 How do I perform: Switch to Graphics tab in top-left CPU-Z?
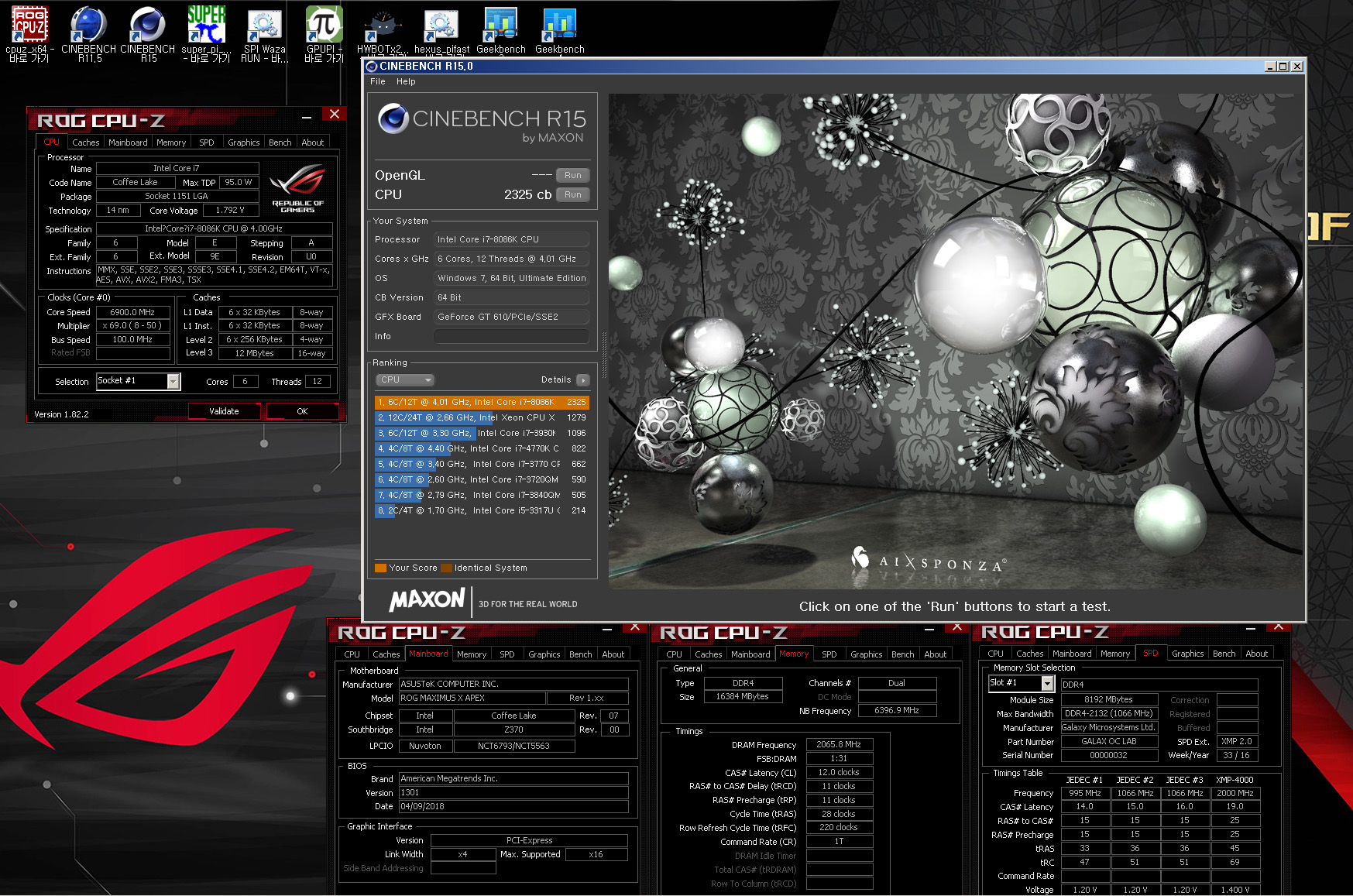[x=244, y=142]
